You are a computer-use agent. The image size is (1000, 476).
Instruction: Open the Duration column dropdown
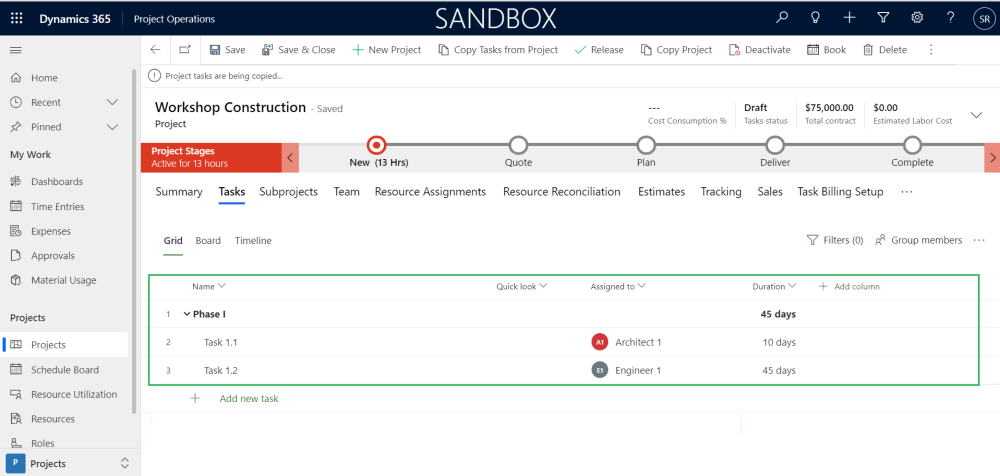792,286
